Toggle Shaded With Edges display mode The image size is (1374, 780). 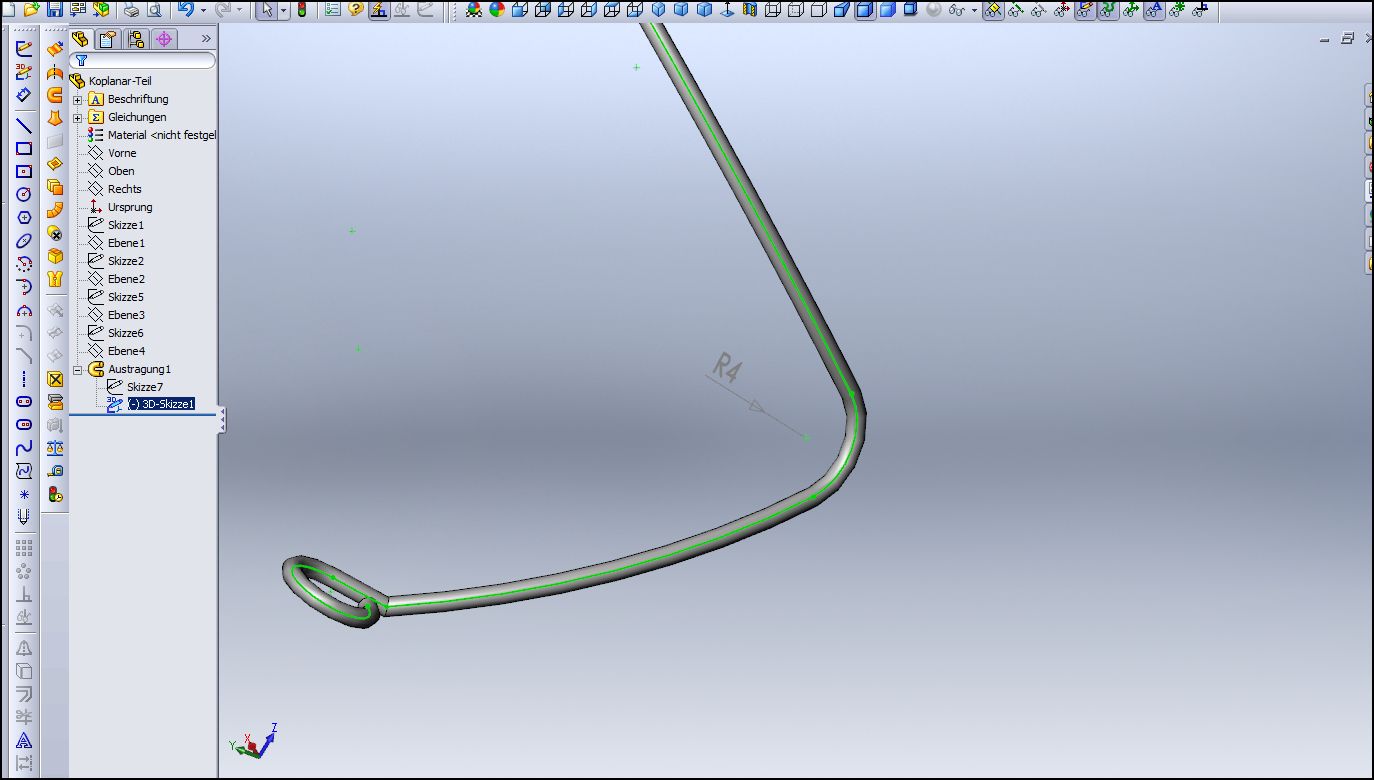point(865,10)
